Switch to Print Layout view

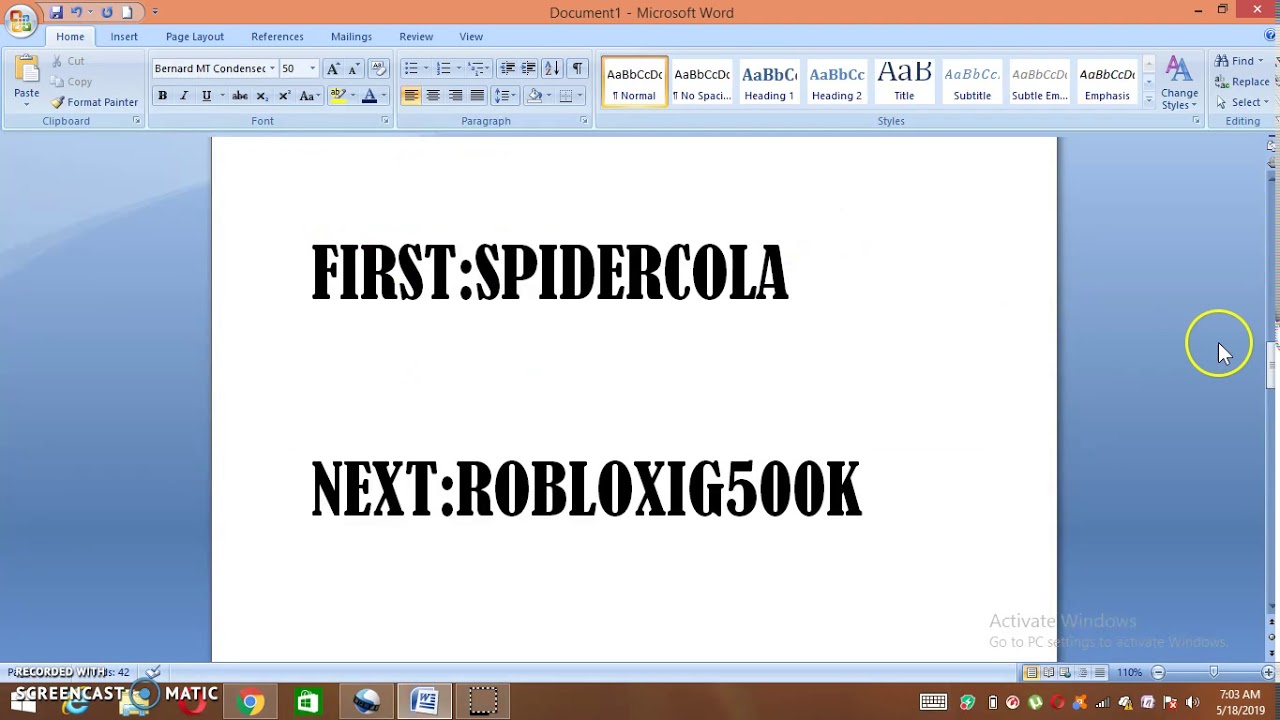point(1031,672)
